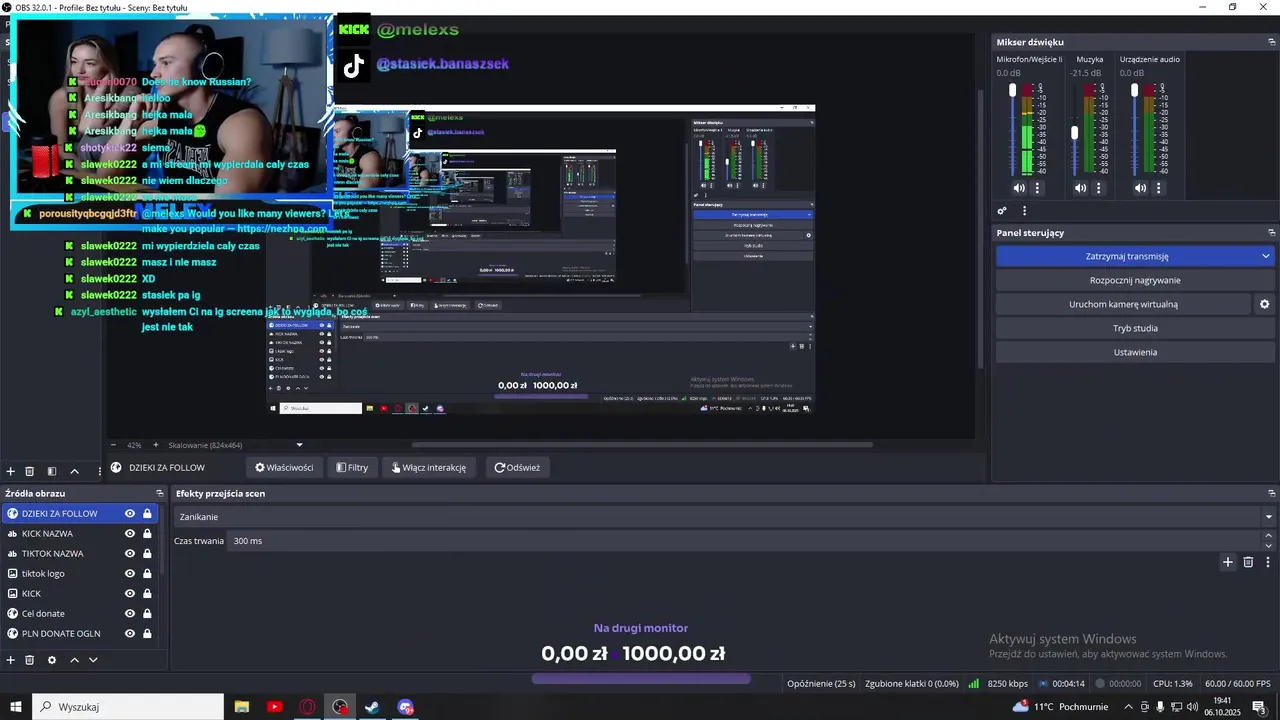
Task: Adjust the Urządzenie audio volume fader
Action: point(1135,90)
